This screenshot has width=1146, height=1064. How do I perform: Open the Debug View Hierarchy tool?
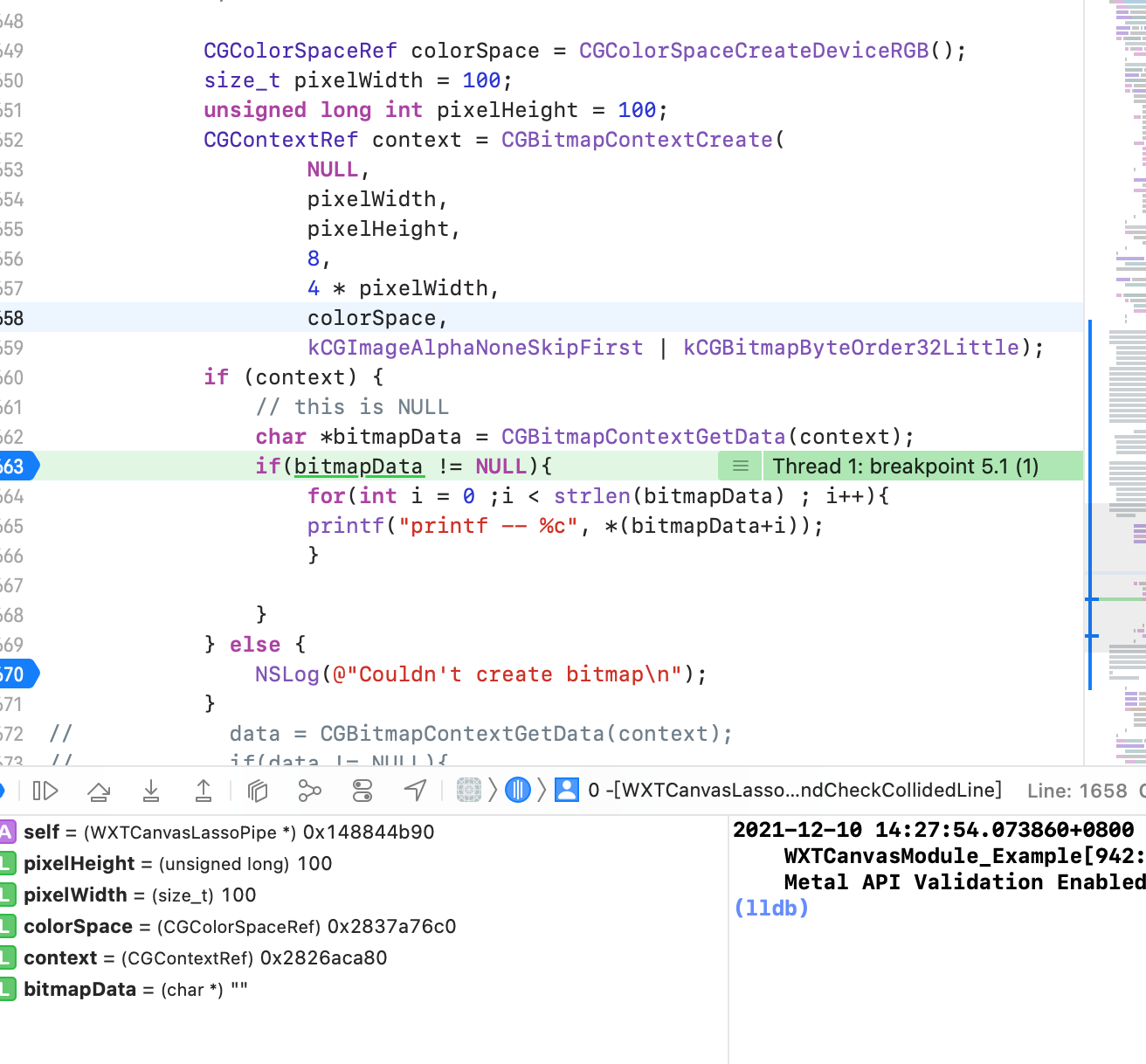point(258,791)
